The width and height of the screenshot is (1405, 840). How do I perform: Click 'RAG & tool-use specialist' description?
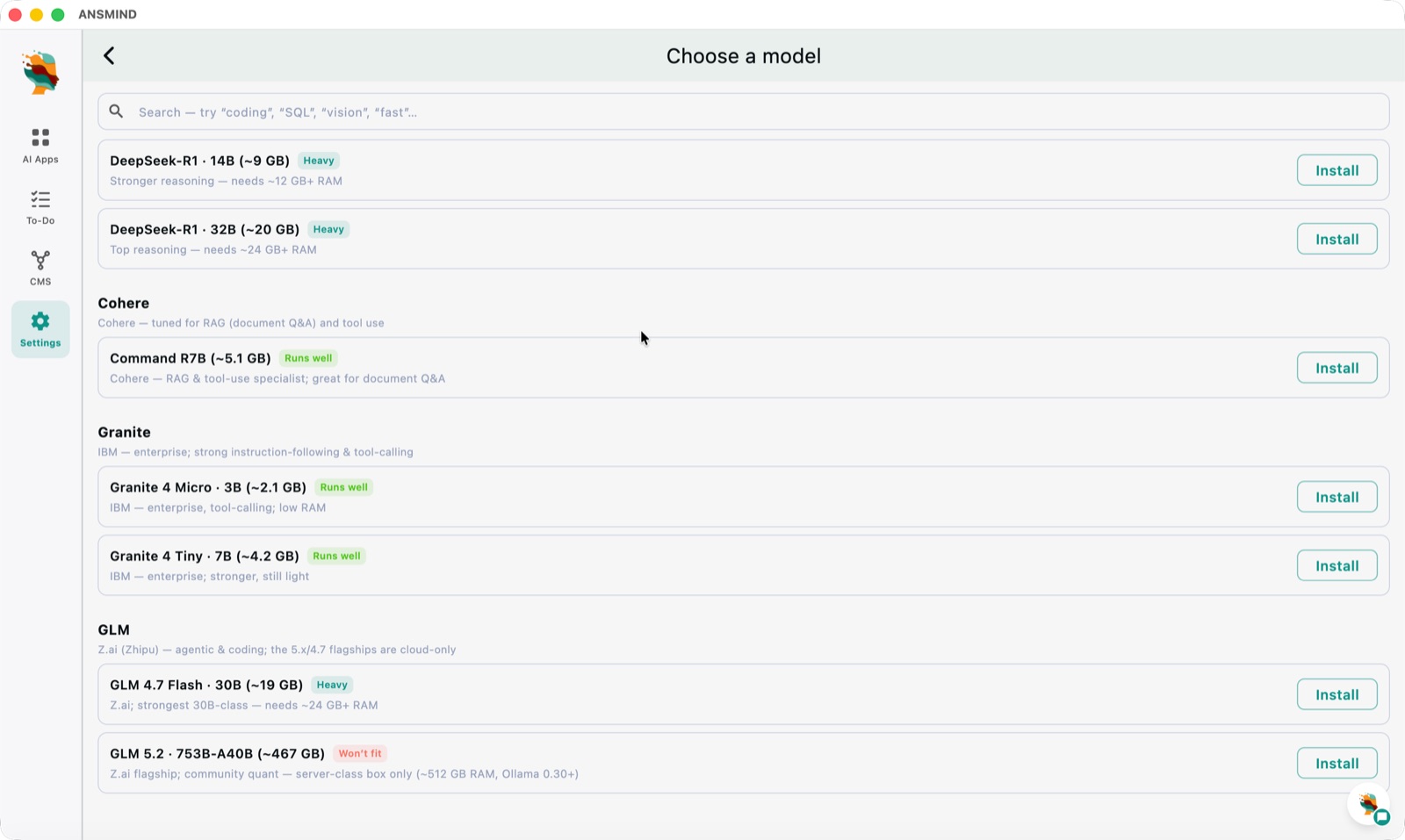pyautogui.click(x=277, y=378)
